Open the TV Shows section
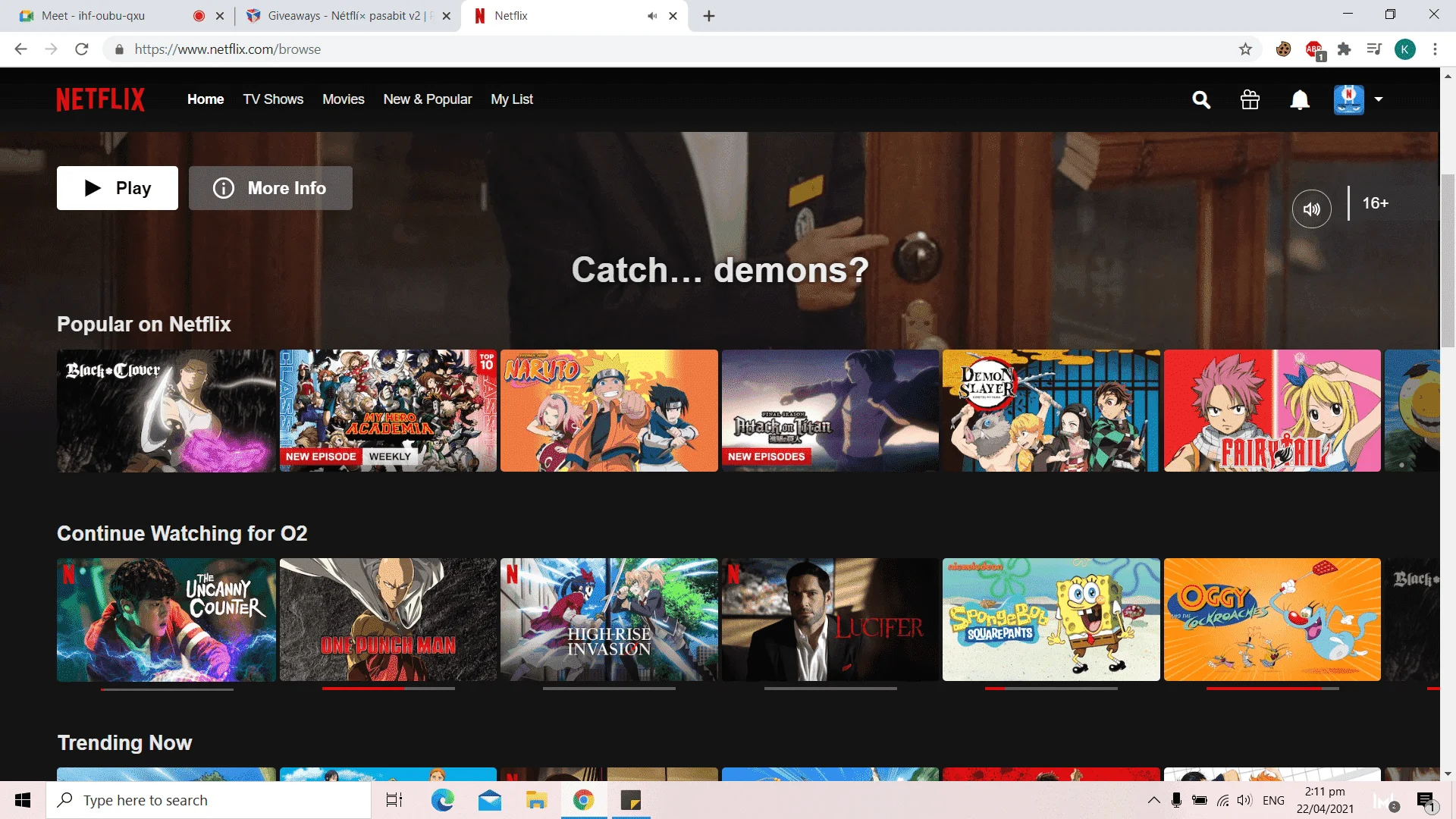The height and width of the screenshot is (819, 1456). (273, 99)
